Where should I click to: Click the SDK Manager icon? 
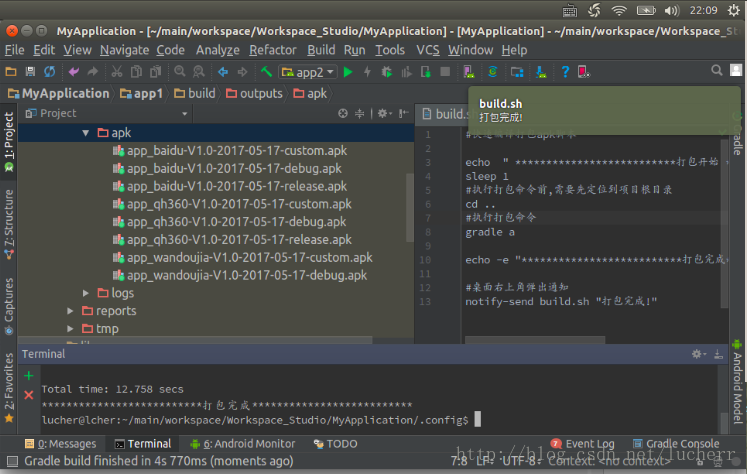click(x=541, y=72)
